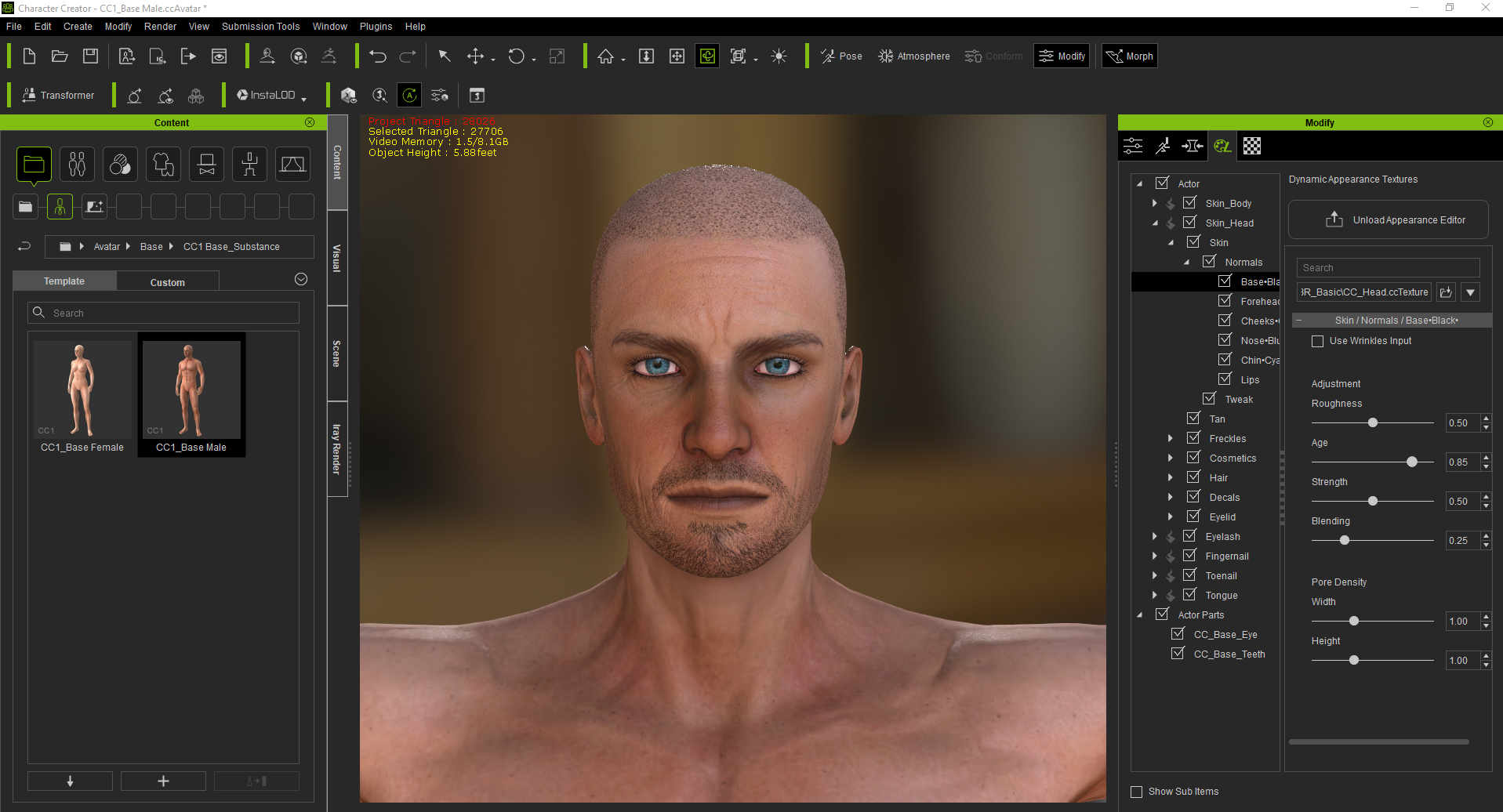Click the Redo arrow icon
1503x812 pixels.
point(408,56)
